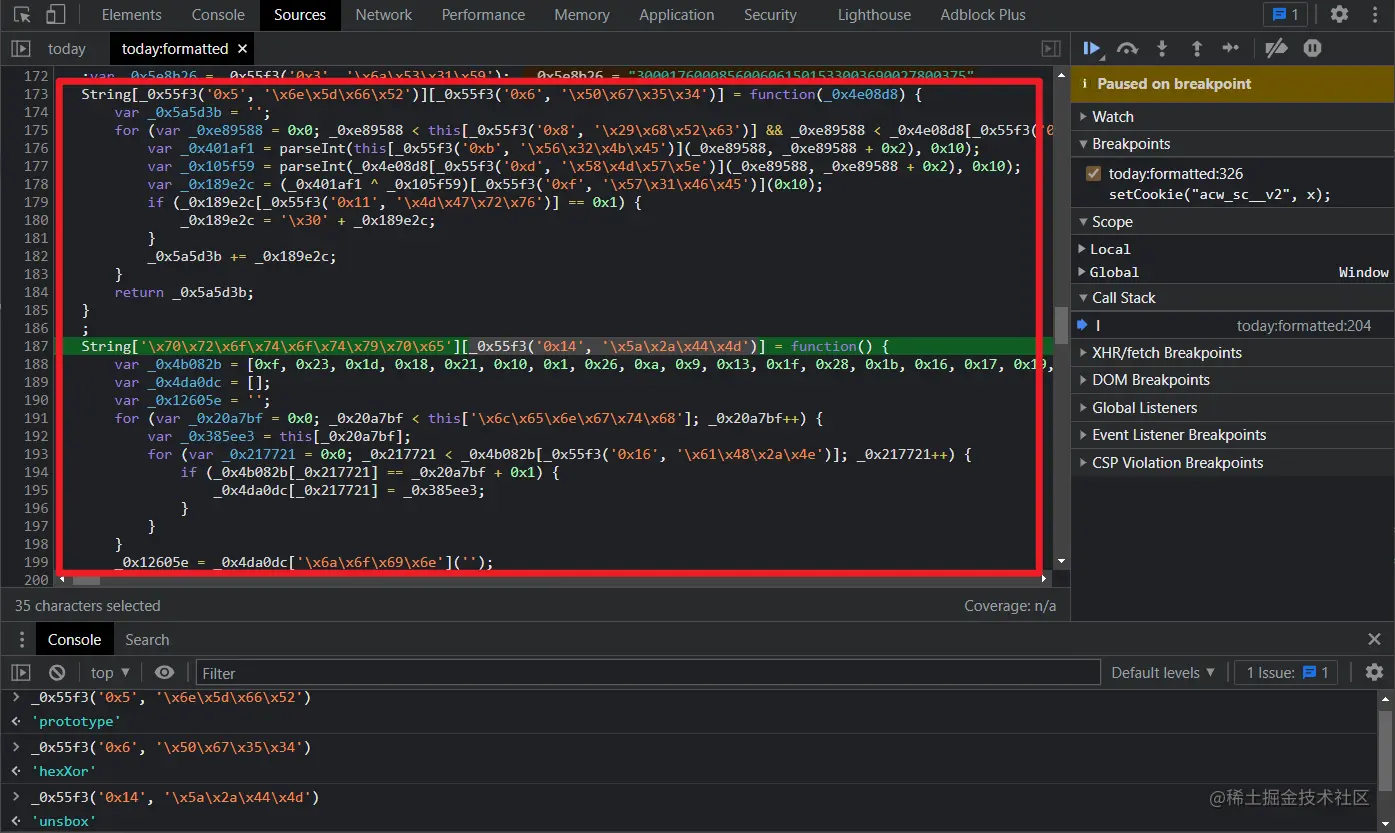Open the Security tab
Viewport: 1395px width, 833px height.
click(770, 15)
